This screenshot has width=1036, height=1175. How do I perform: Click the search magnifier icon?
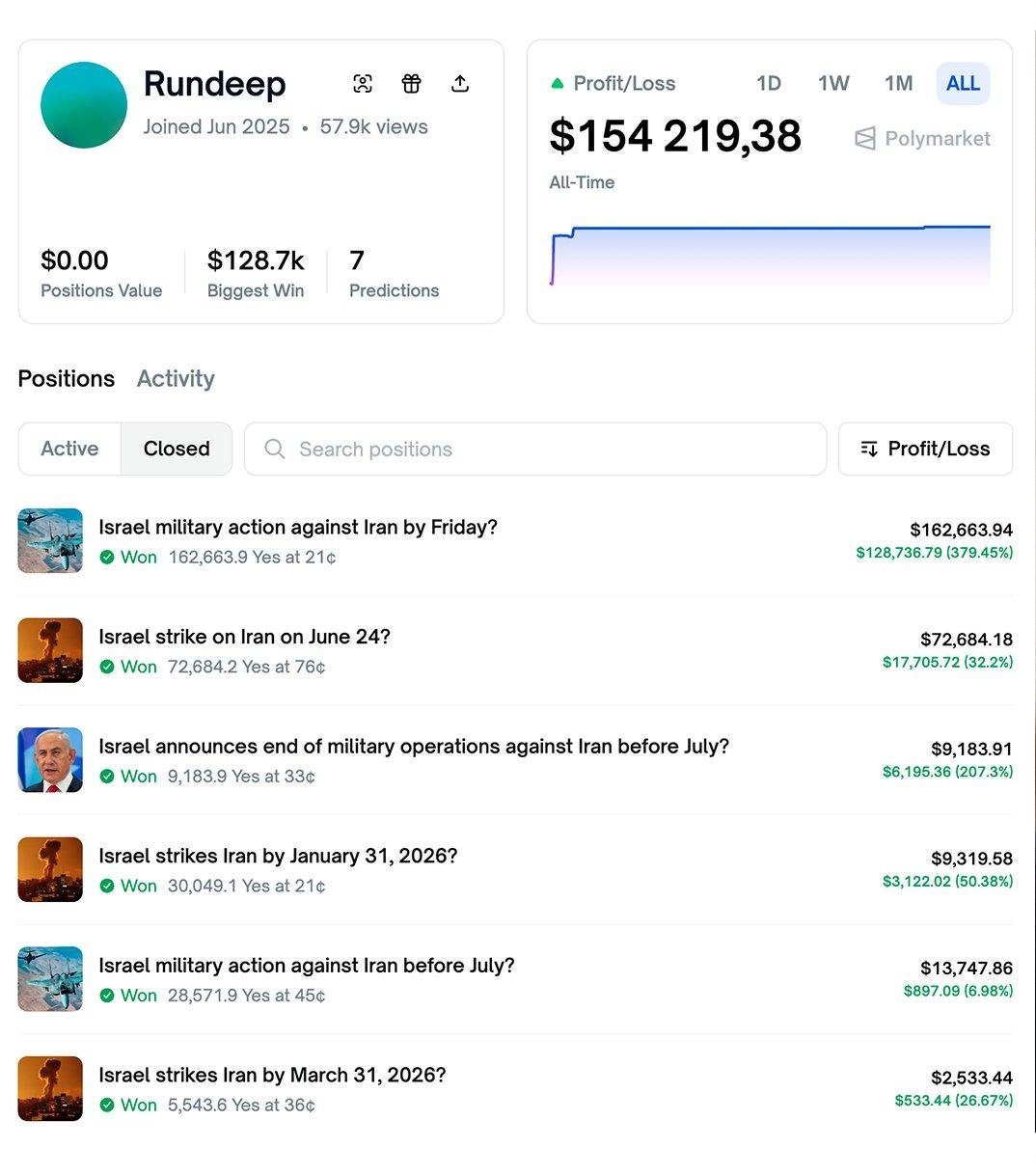(x=275, y=450)
